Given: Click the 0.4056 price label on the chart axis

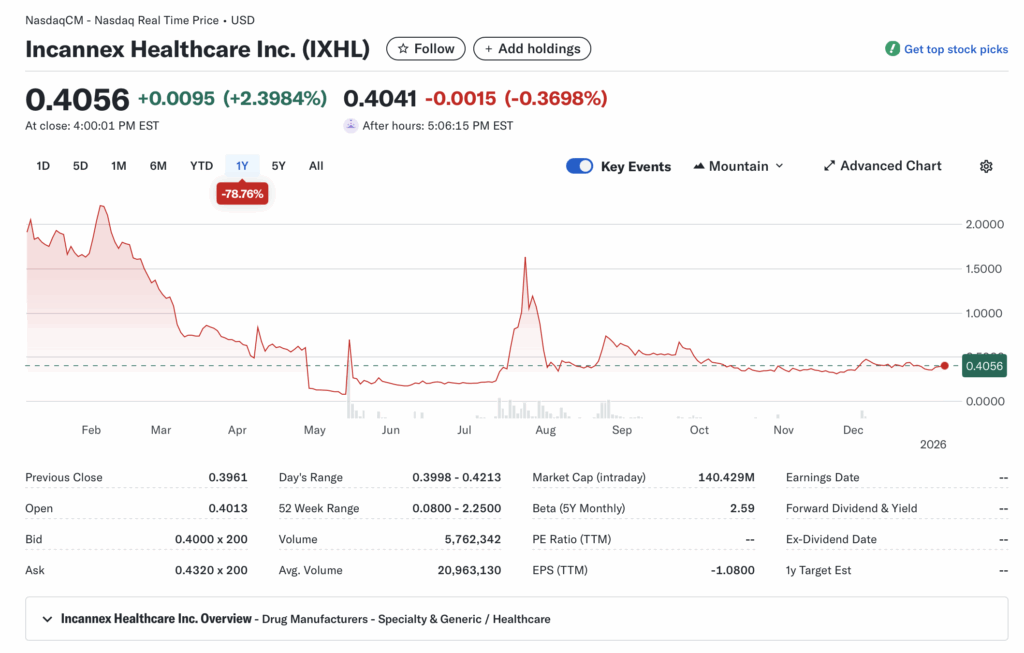Looking at the screenshot, I should tap(984, 366).
